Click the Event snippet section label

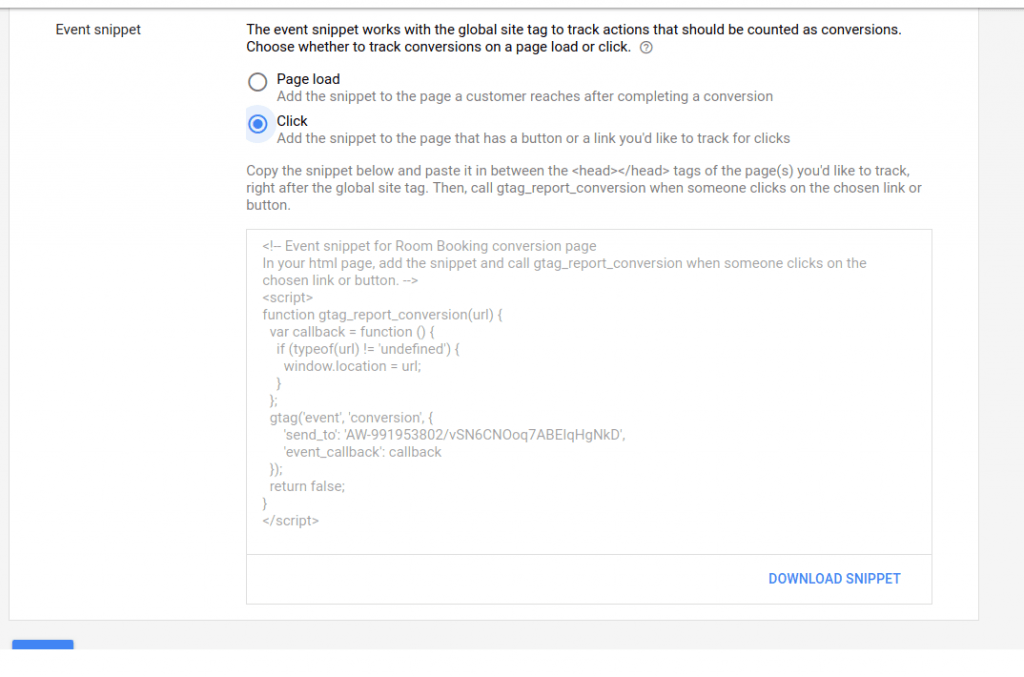point(98,29)
